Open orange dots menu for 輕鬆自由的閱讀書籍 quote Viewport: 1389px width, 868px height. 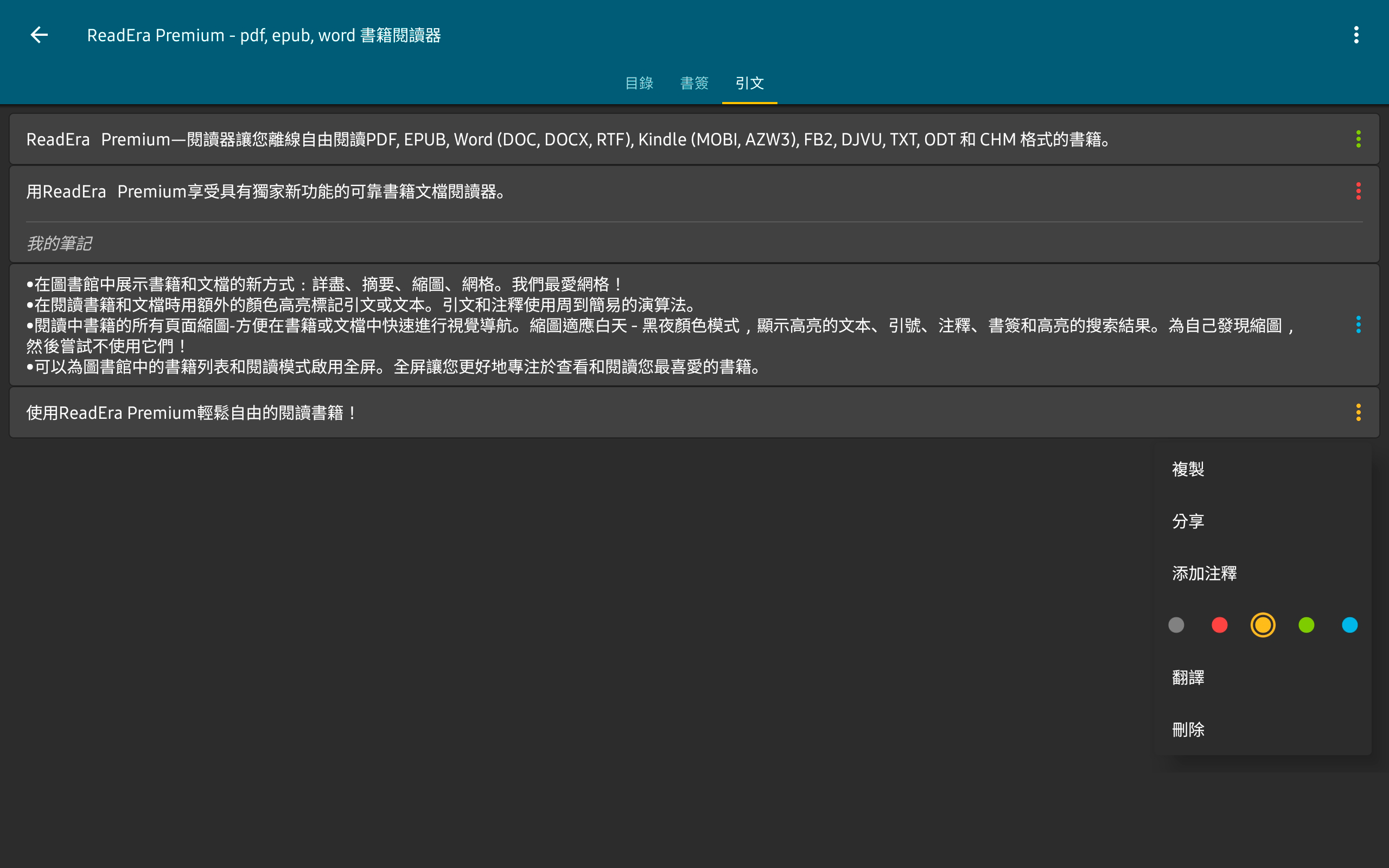pos(1358,412)
